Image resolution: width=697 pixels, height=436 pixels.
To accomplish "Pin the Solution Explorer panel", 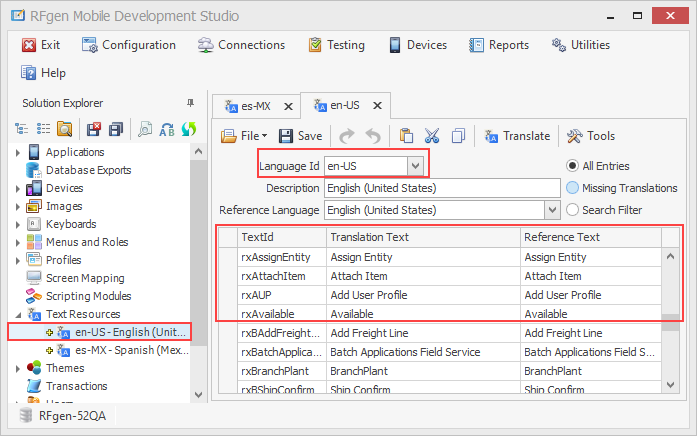I will coord(191,103).
